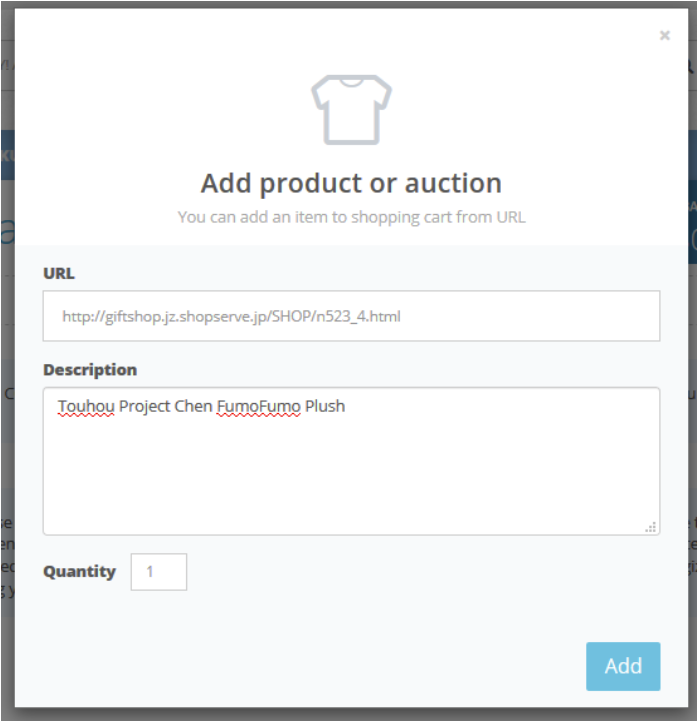Click the partially hidden search magnifier icon
The image size is (699, 721).
[690, 66]
